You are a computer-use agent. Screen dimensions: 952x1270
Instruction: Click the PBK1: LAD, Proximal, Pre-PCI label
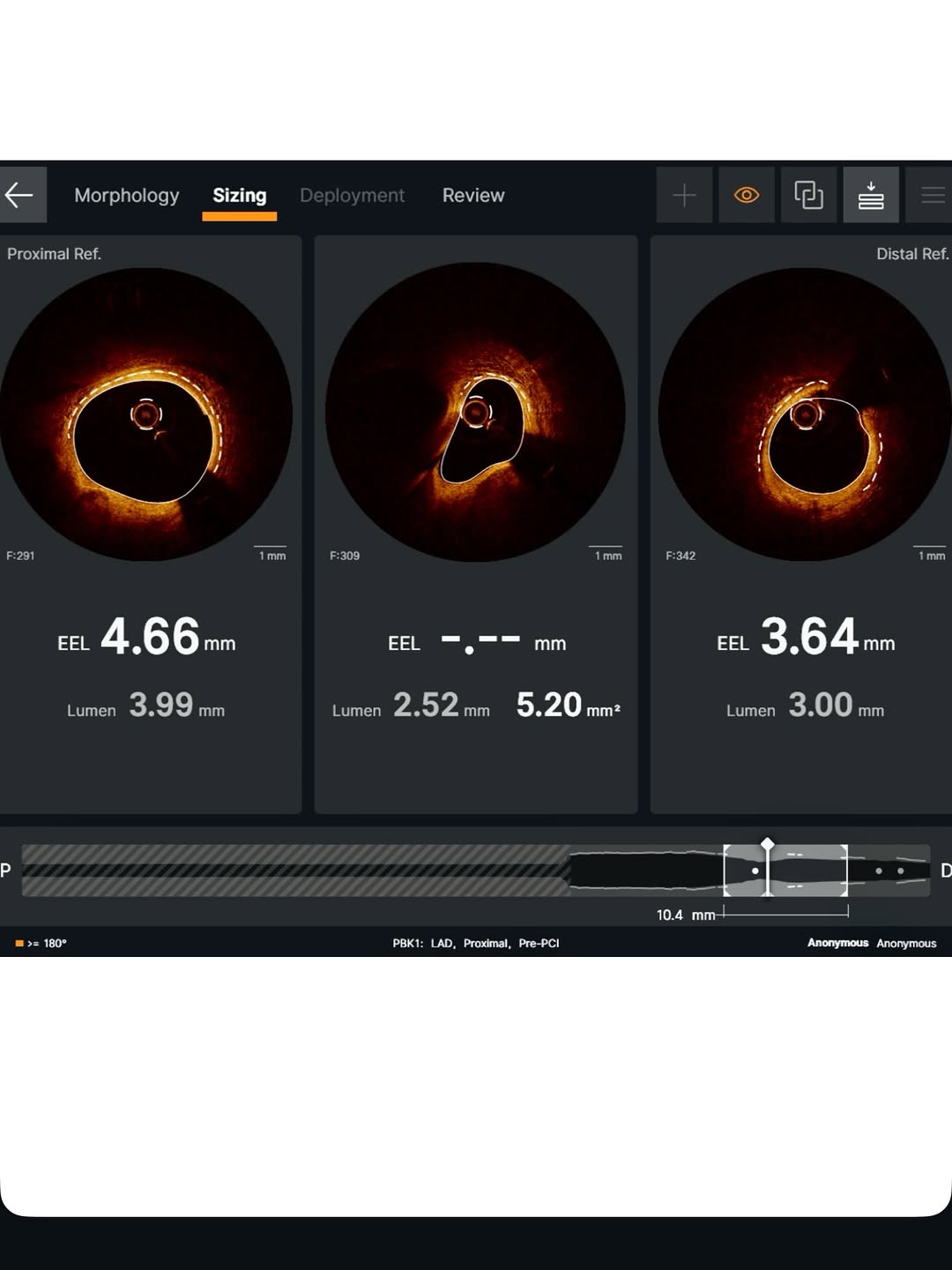pyautogui.click(x=476, y=944)
